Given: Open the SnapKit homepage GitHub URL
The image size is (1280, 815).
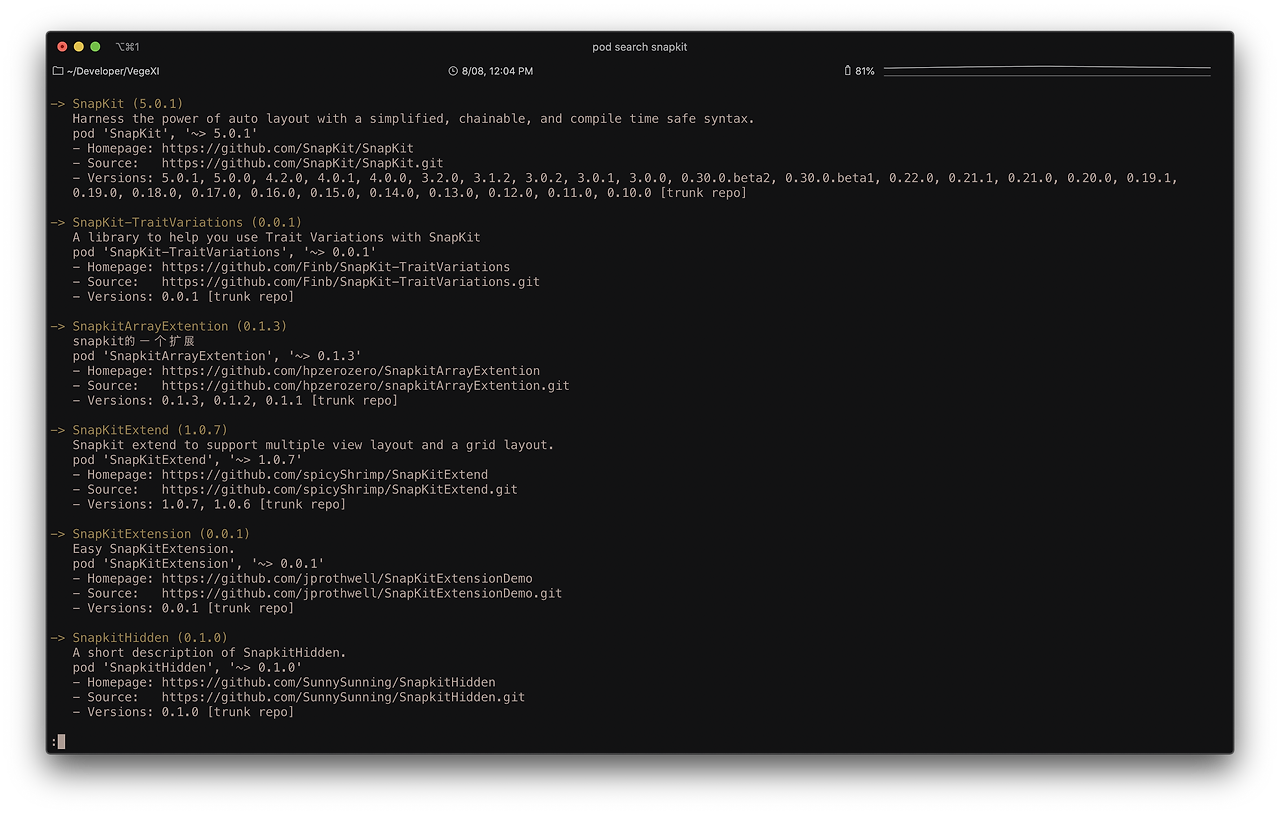Looking at the screenshot, I should 287,148.
